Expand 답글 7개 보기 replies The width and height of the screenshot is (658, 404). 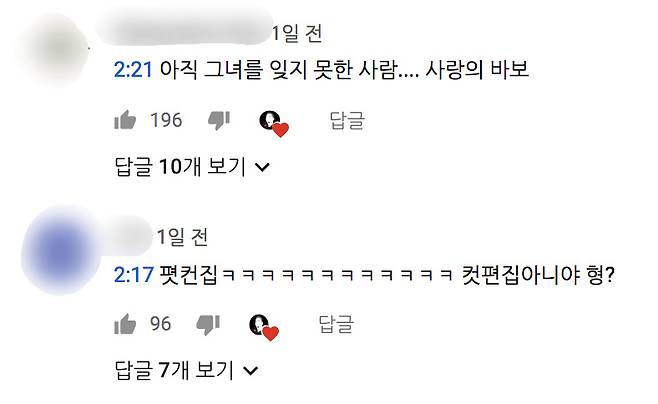pyautogui.click(x=186, y=370)
